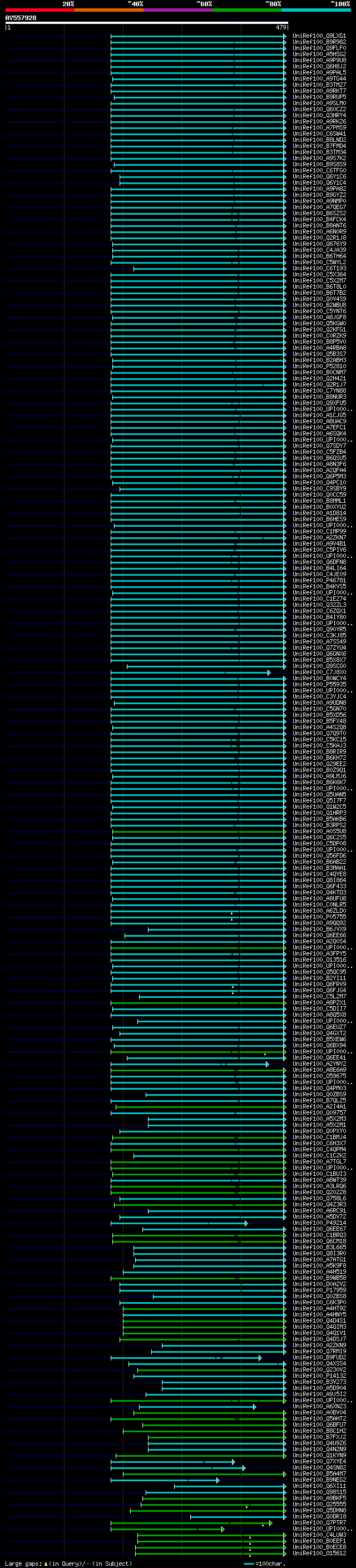The image size is (356, 1568).
Task: Click the UniRef100_B0EEF1 hit label
Action: [x=319, y=1541]
